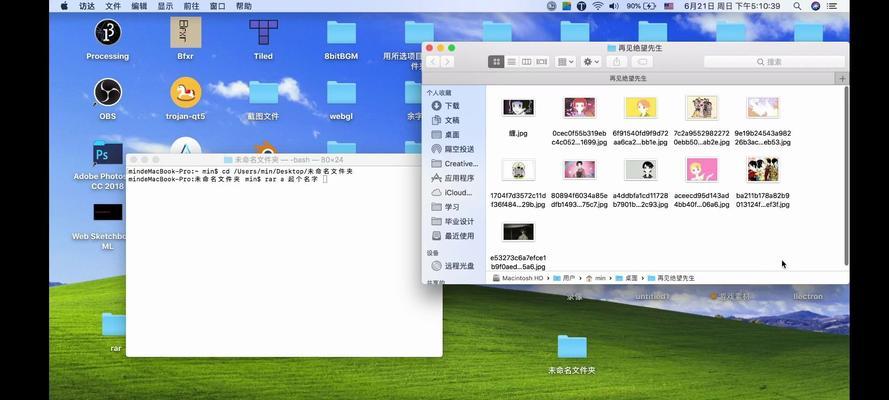Open the 帮助 menu
889x400 pixels.
pyautogui.click(x=243, y=6)
